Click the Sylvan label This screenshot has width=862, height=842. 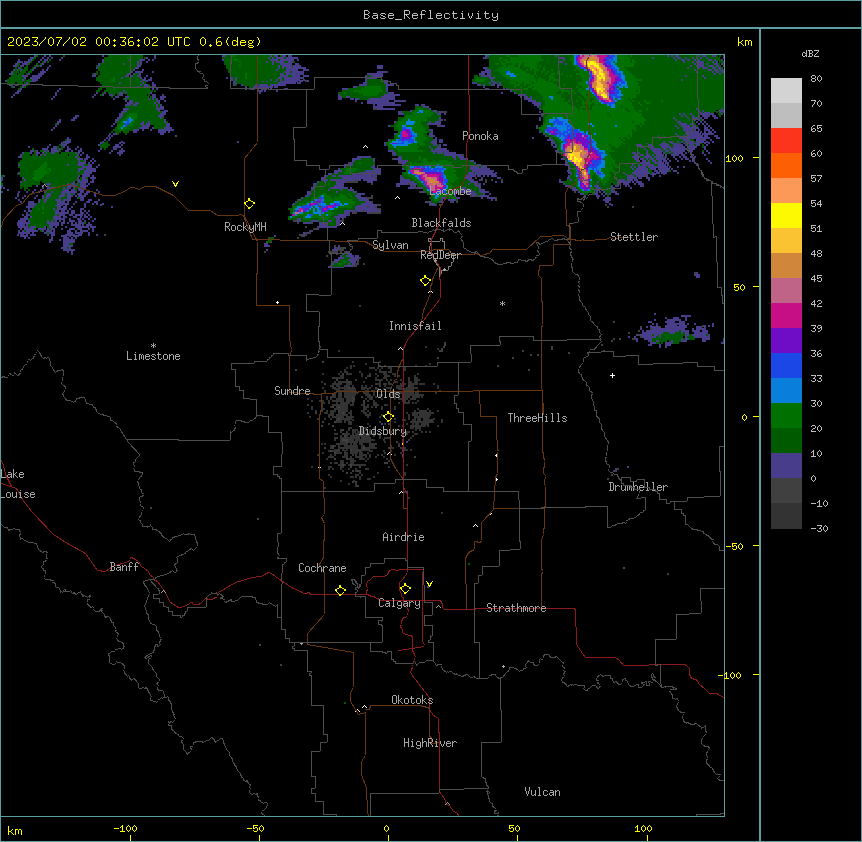[x=390, y=245]
